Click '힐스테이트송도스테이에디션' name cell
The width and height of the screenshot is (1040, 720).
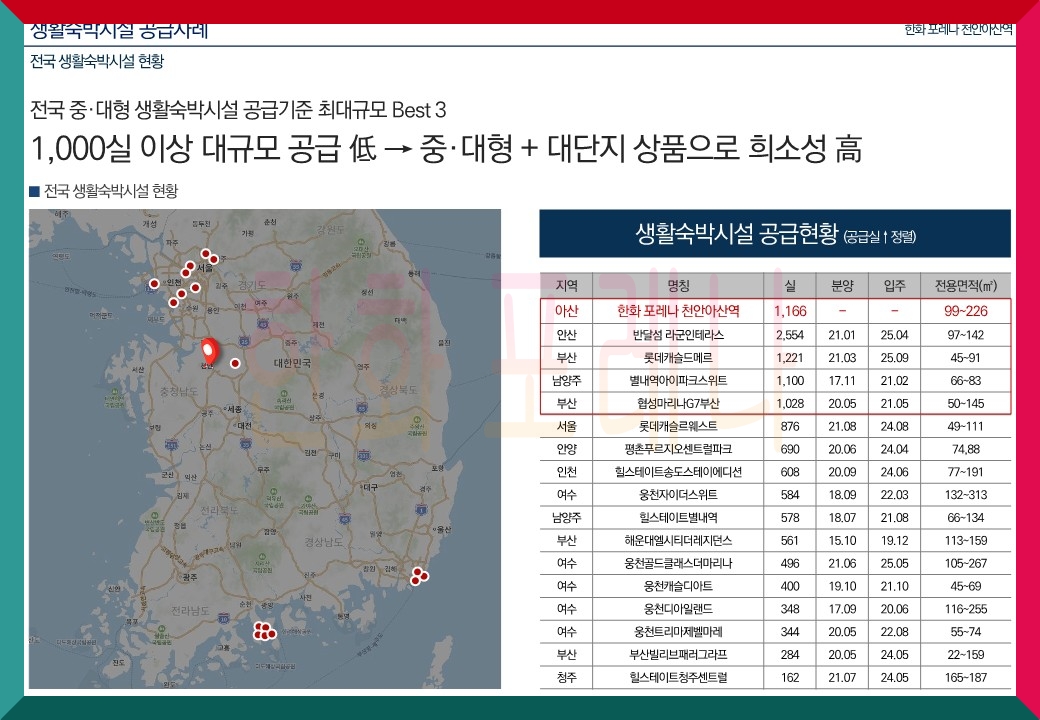679,472
